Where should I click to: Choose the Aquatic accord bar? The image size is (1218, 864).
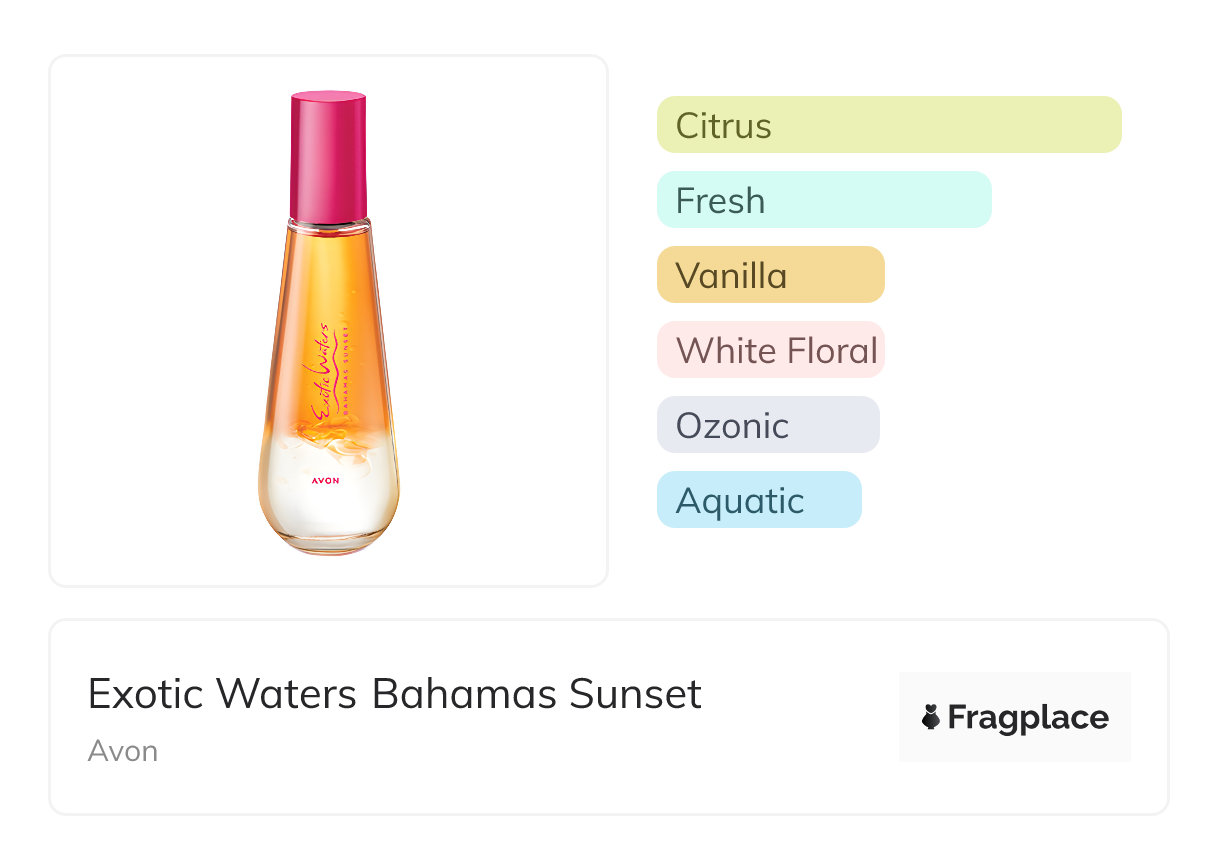(758, 500)
